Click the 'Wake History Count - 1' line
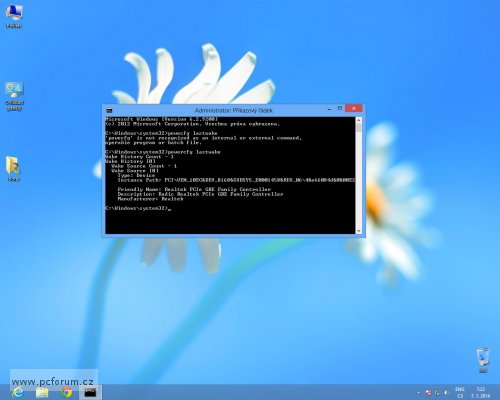The image size is (500, 400). coord(139,157)
